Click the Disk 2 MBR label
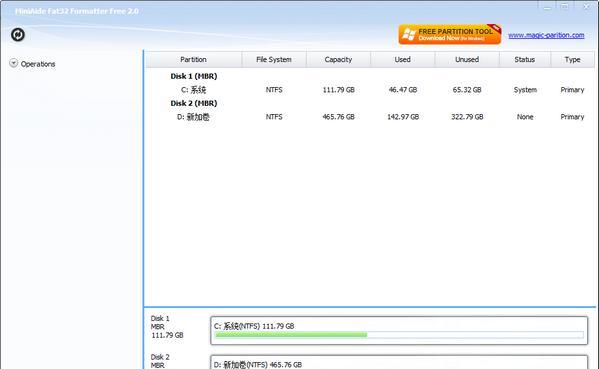599x369 pixels. pos(160,361)
